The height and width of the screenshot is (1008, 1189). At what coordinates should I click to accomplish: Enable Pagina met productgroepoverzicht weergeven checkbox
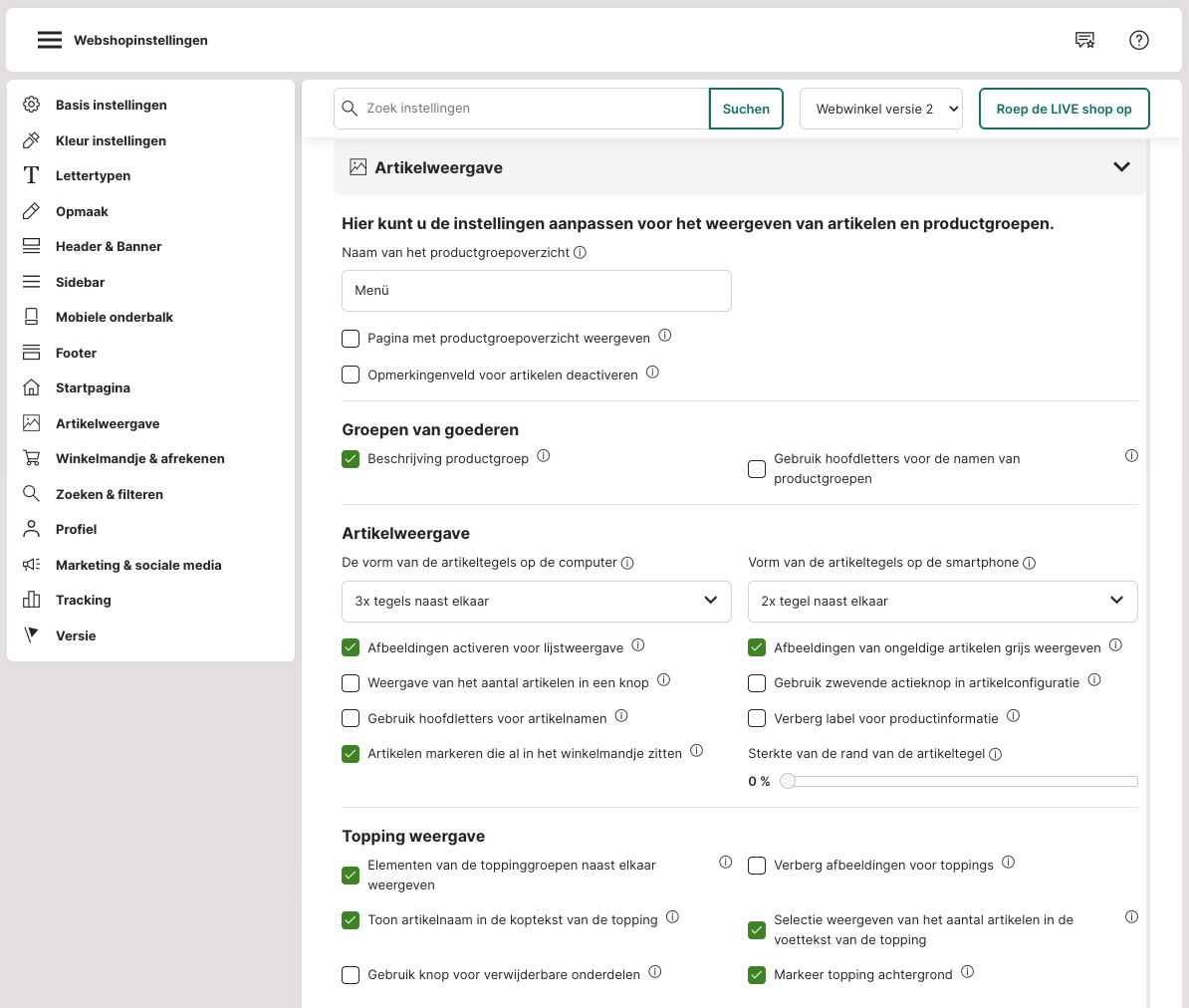pyautogui.click(x=351, y=339)
